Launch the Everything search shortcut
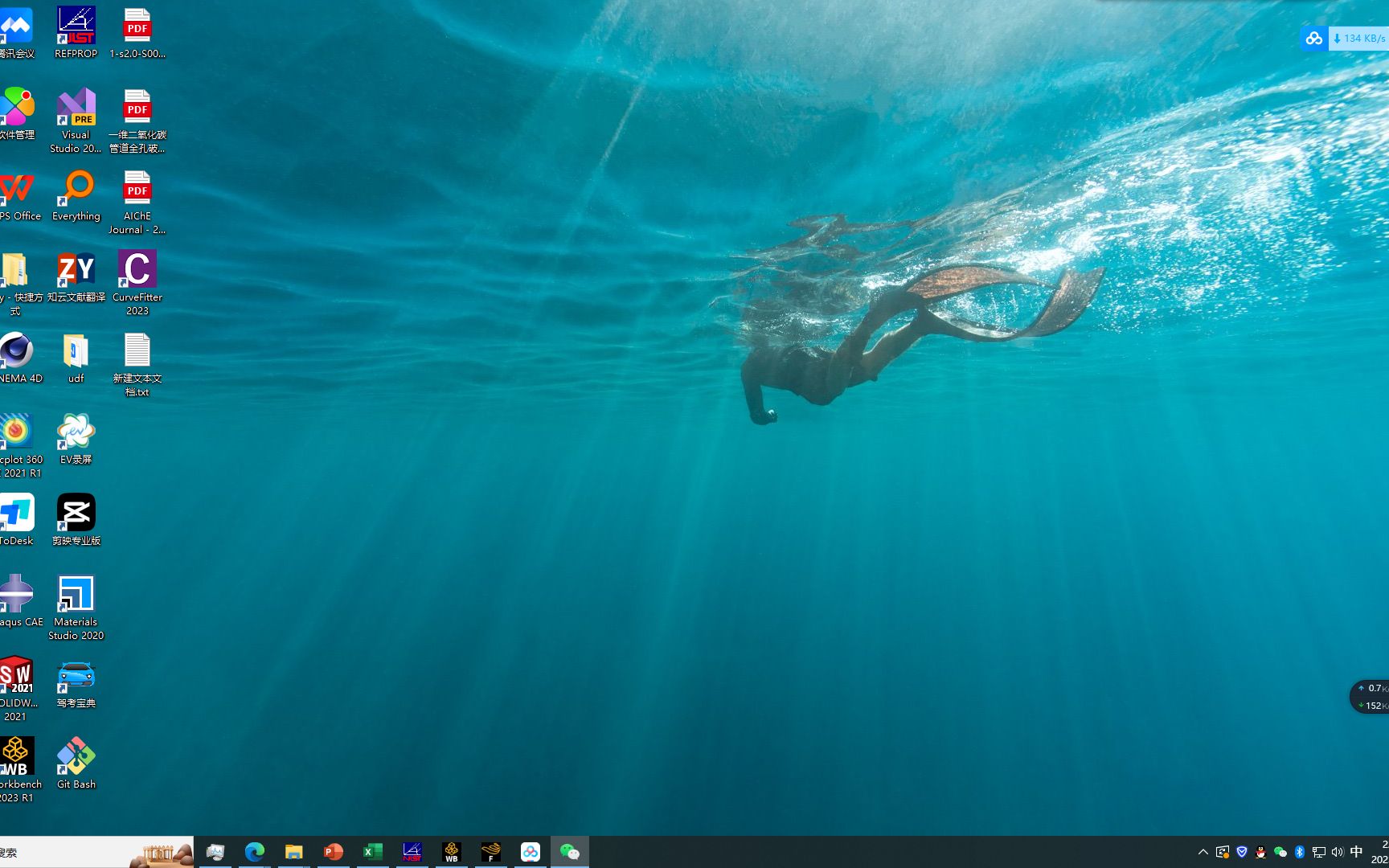The image size is (1389, 868). (x=76, y=195)
